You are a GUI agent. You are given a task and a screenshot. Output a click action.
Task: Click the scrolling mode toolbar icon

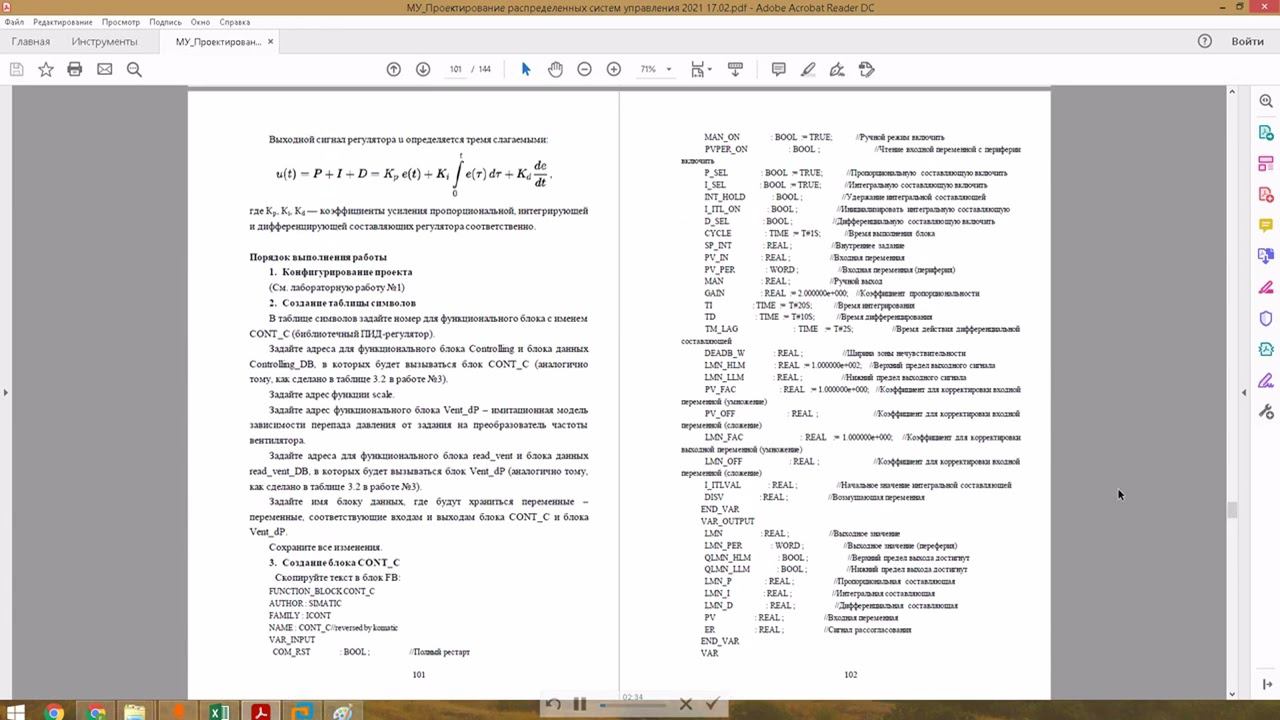(735, 69)
